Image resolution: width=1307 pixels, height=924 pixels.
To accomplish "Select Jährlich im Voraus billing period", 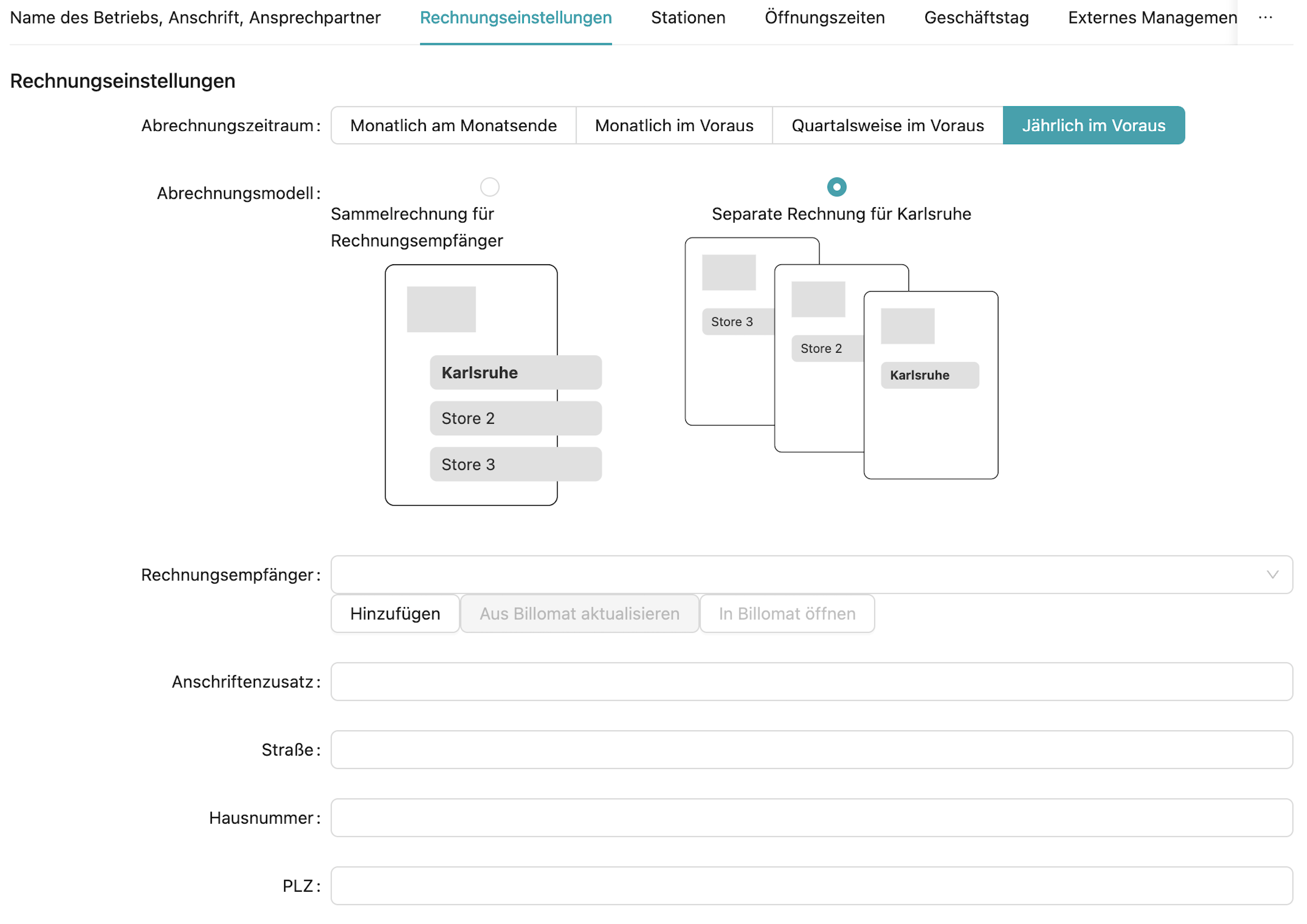I will coord(1093,125).
